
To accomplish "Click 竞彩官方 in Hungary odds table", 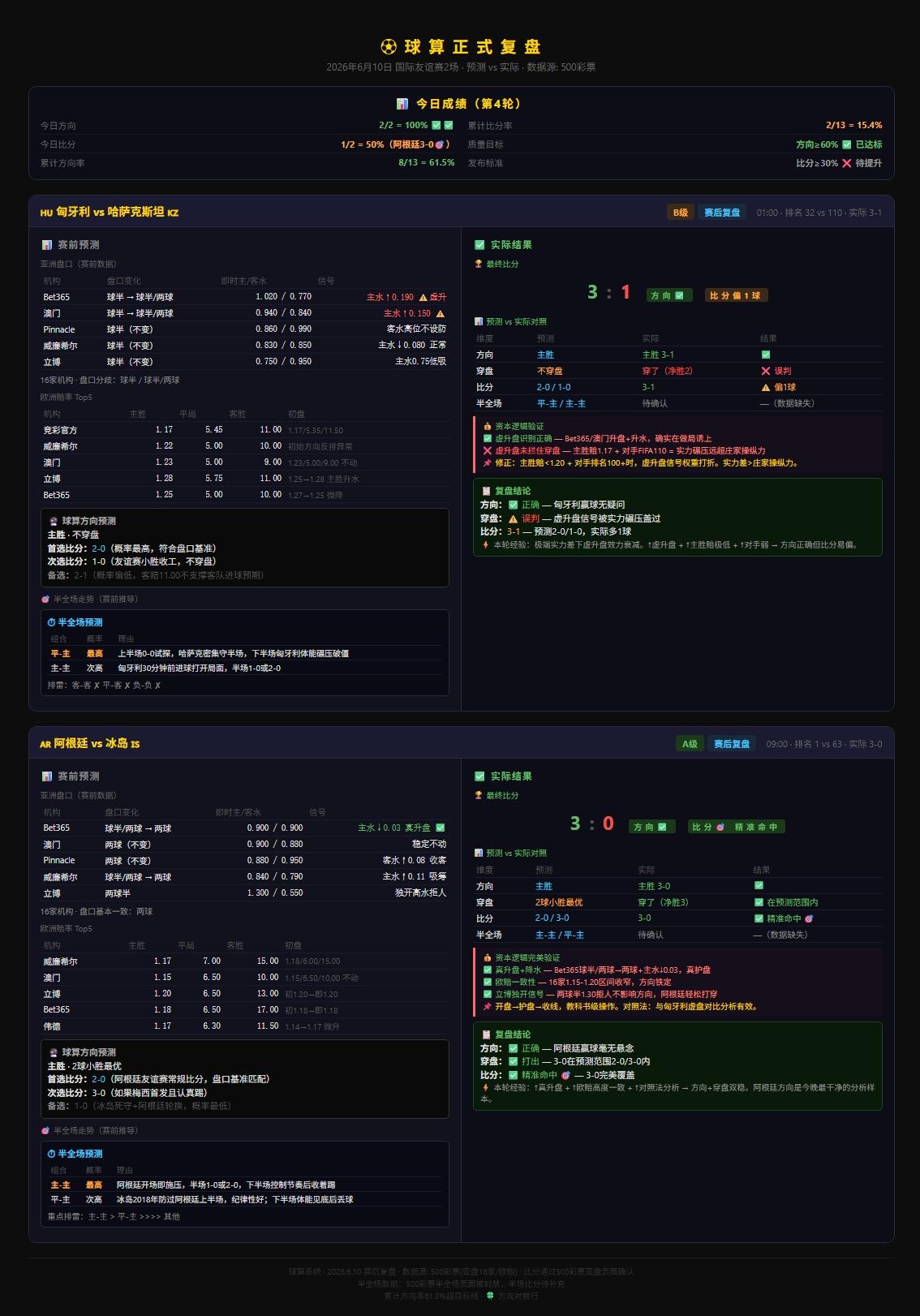I will pyautogui.click(x=60, y=430).
